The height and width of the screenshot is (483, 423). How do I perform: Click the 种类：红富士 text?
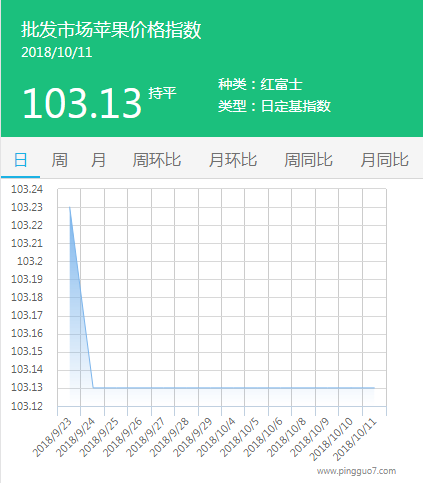pyautogui.click(x=260, y=84)
